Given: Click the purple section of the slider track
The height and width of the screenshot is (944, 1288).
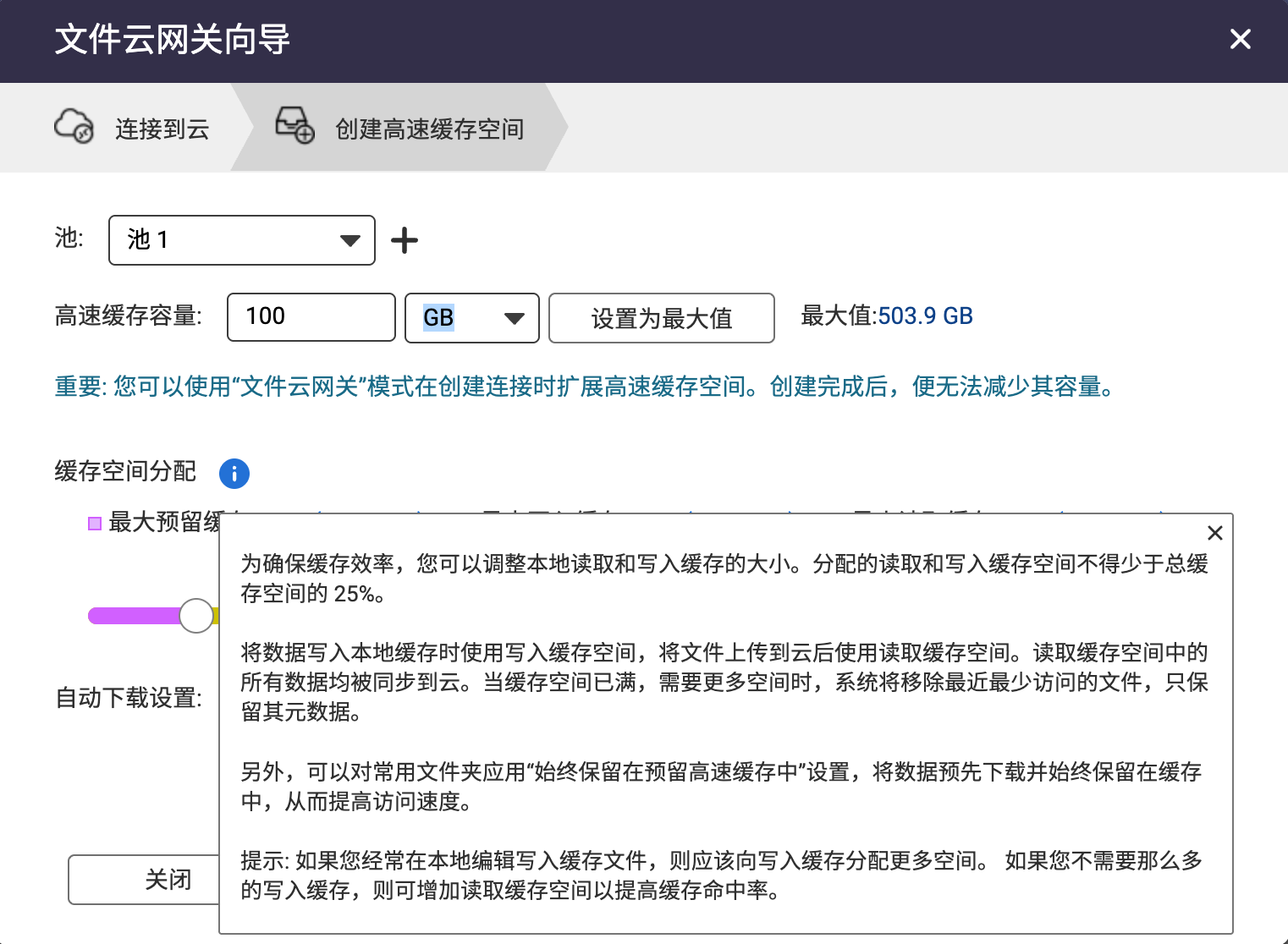Looking at the screenshot, I should tap(133, 616).
